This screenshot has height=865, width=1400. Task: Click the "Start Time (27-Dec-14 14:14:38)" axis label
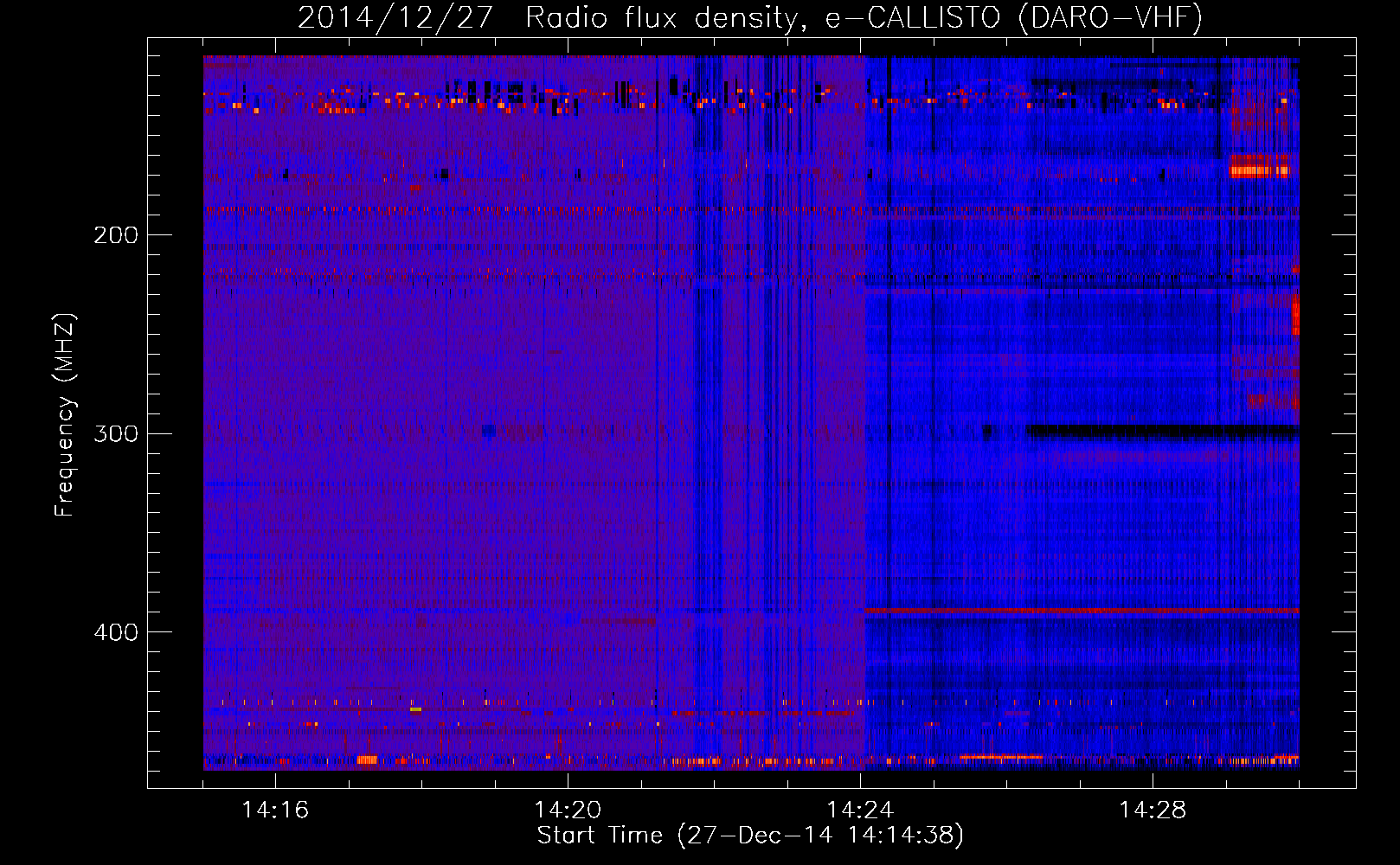tap(750, 836)
